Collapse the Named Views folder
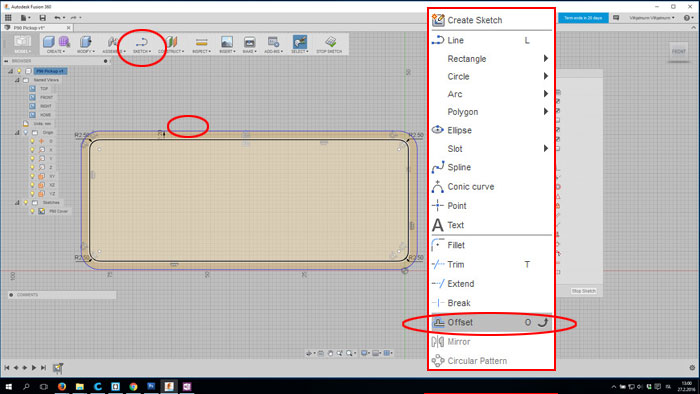 pos(17,80)
